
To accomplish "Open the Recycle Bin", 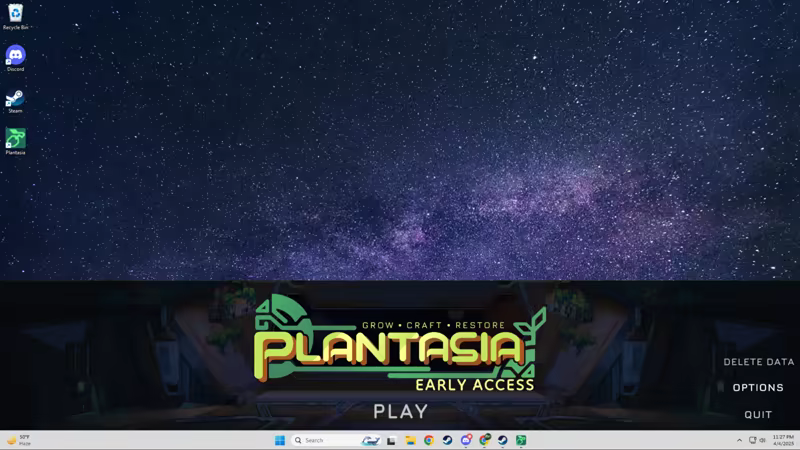I will 15,15.
